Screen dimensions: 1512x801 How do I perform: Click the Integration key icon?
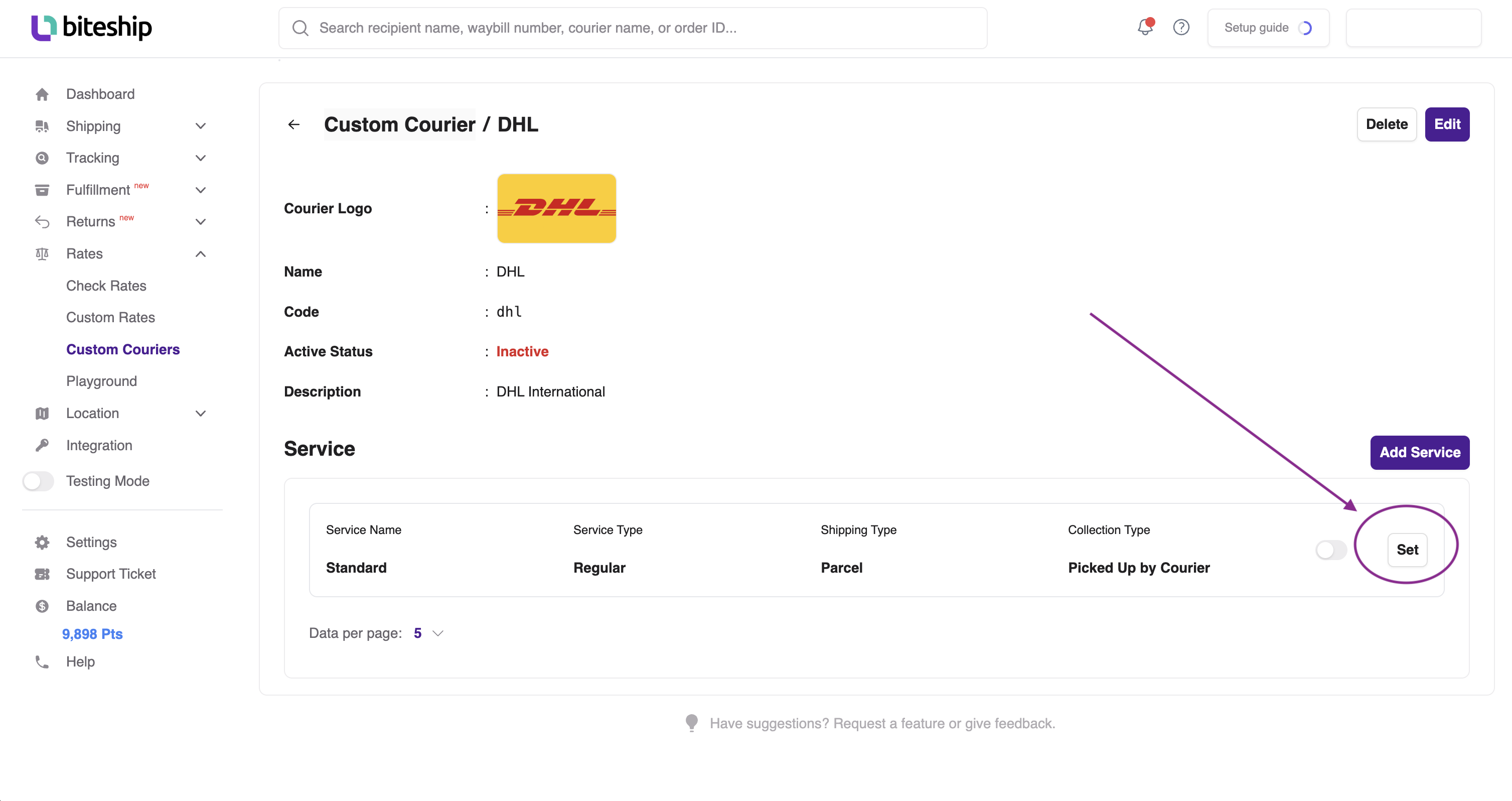(42, 445)
